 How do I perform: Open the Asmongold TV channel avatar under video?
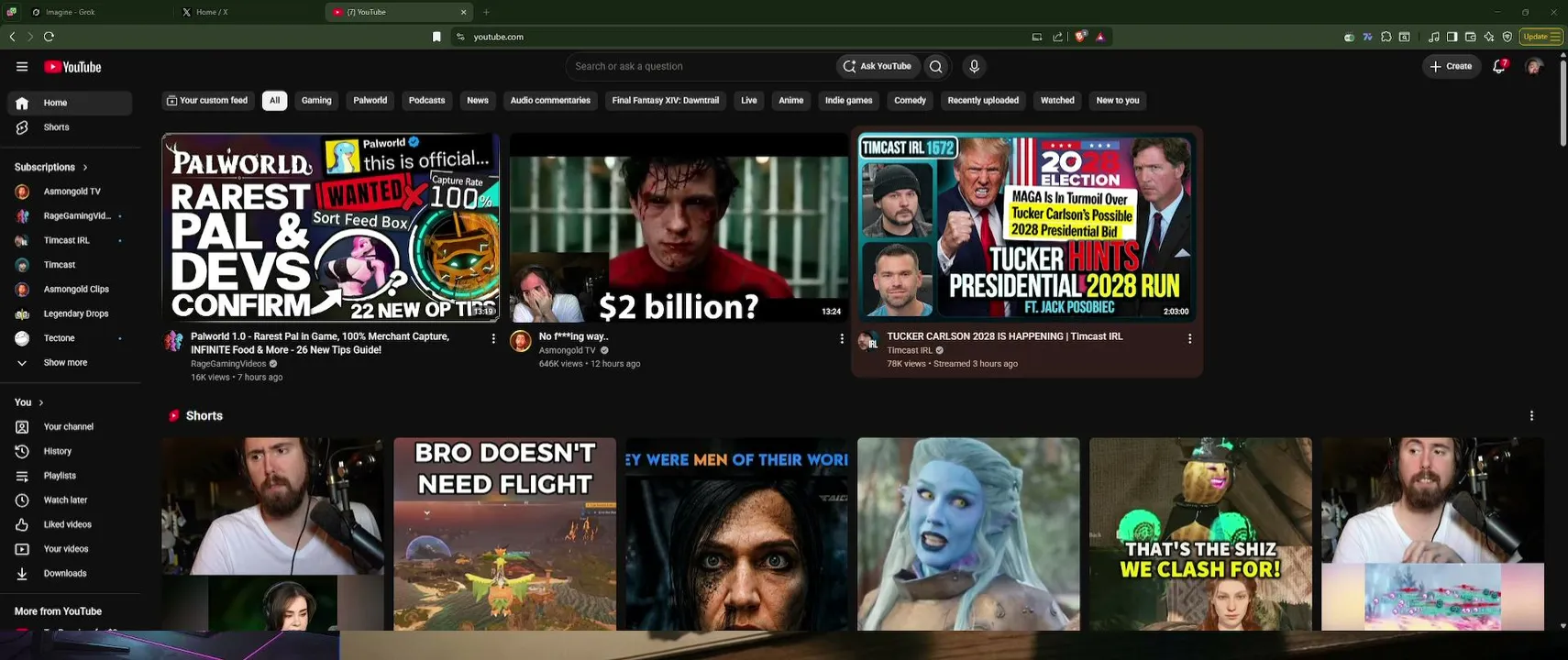tap(521, 341)
